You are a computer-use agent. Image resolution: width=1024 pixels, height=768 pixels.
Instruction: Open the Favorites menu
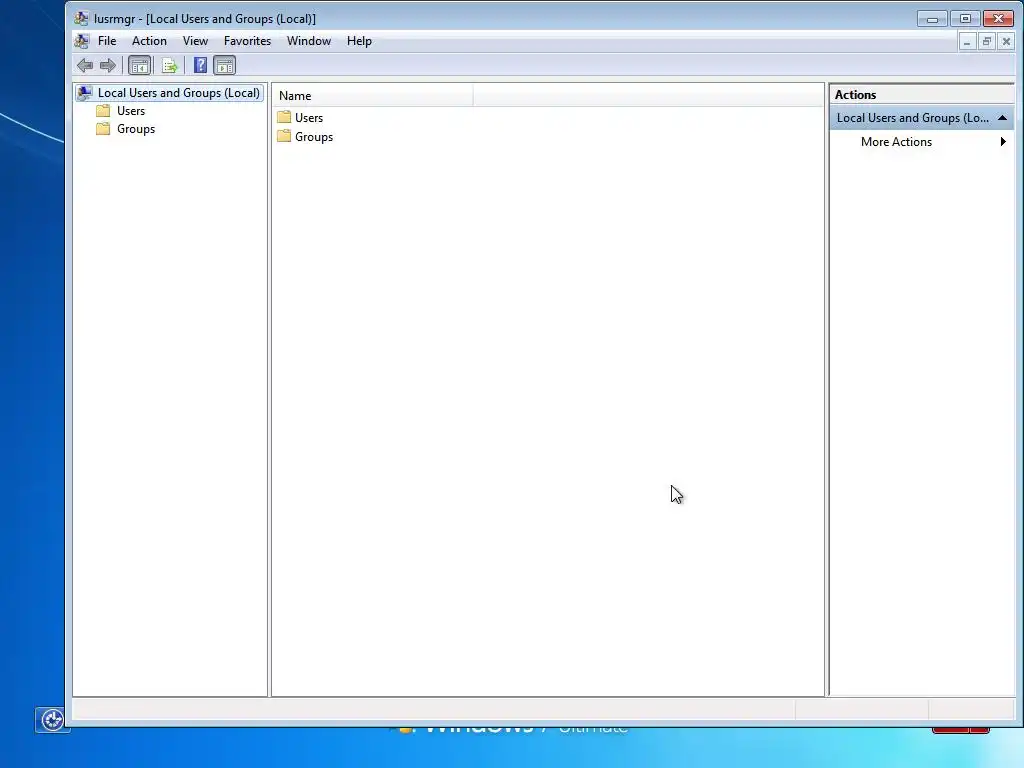coord(248,41)
